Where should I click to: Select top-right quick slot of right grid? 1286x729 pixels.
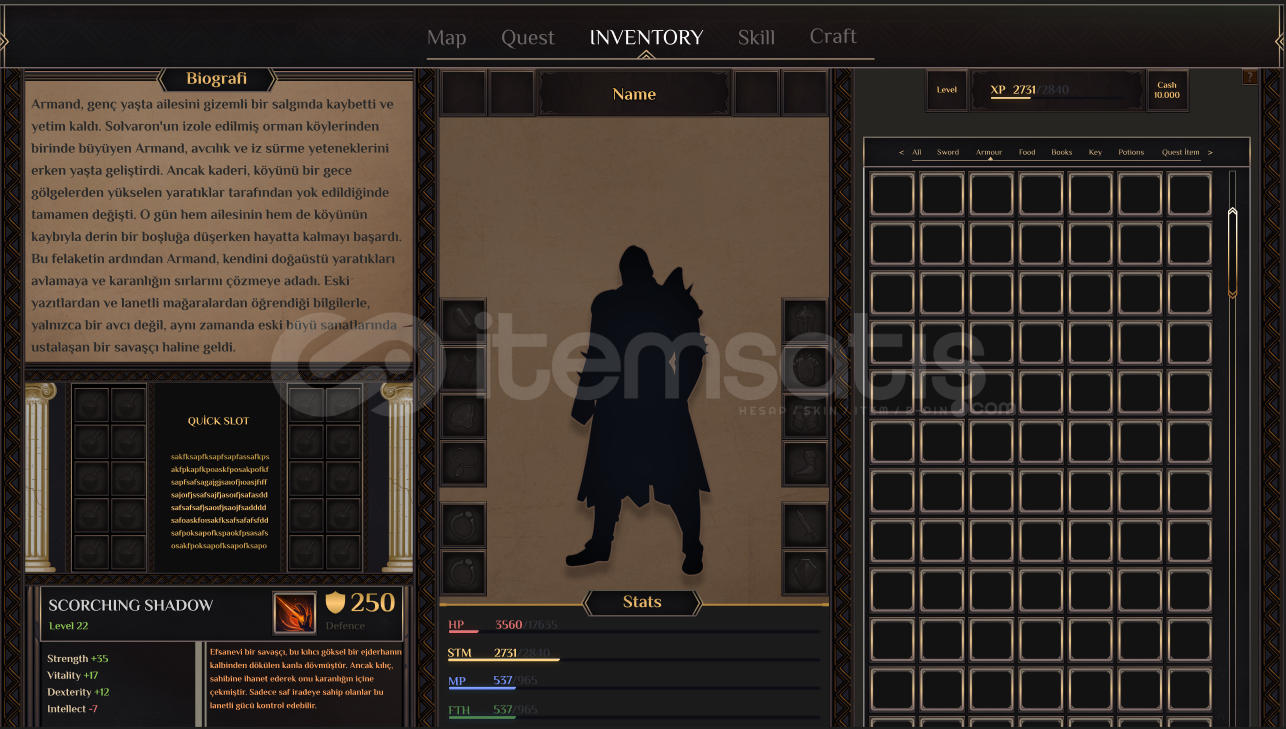tap(343, 404)
